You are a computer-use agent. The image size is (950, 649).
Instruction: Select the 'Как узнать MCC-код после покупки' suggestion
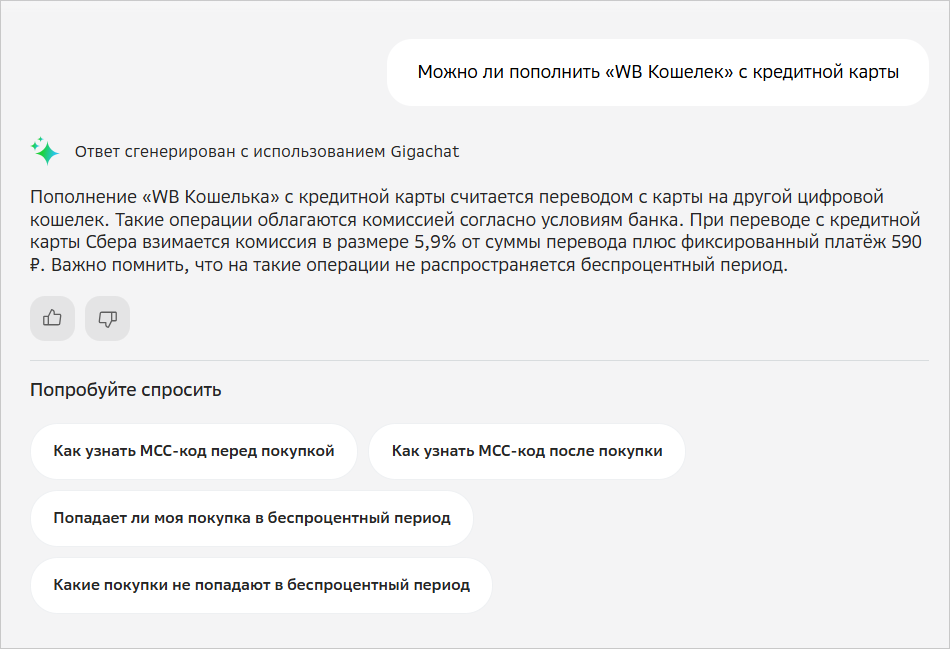point(527,451)
